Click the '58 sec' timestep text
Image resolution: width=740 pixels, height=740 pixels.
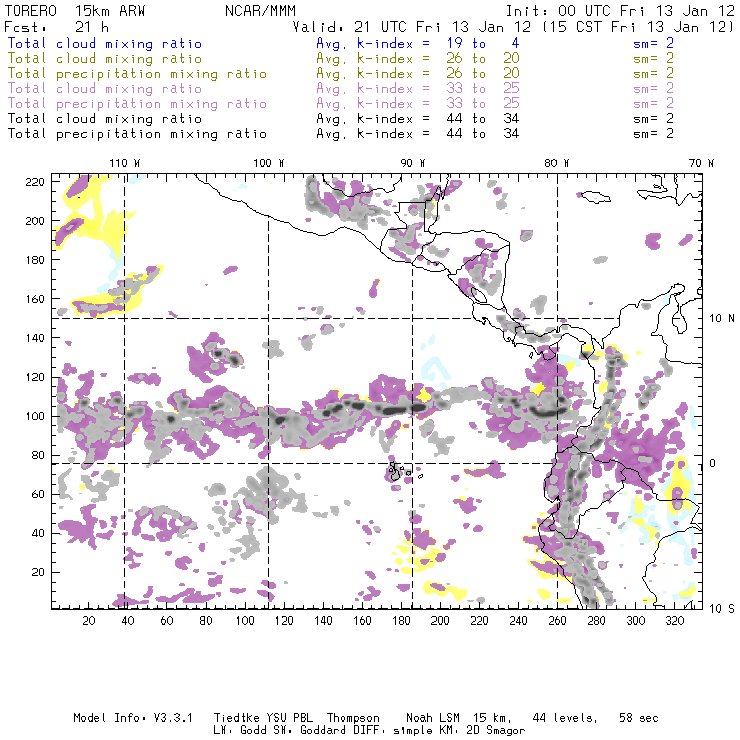(x=639, y=718)
